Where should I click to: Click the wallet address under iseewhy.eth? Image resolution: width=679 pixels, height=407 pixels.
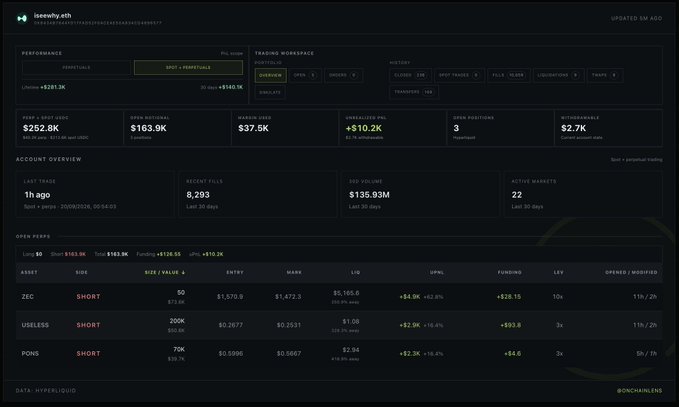click(98, 23)
